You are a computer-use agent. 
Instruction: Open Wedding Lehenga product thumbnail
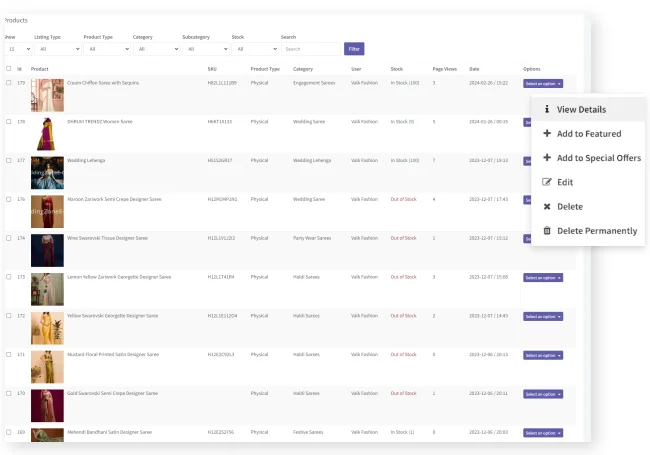pos(47,173)
